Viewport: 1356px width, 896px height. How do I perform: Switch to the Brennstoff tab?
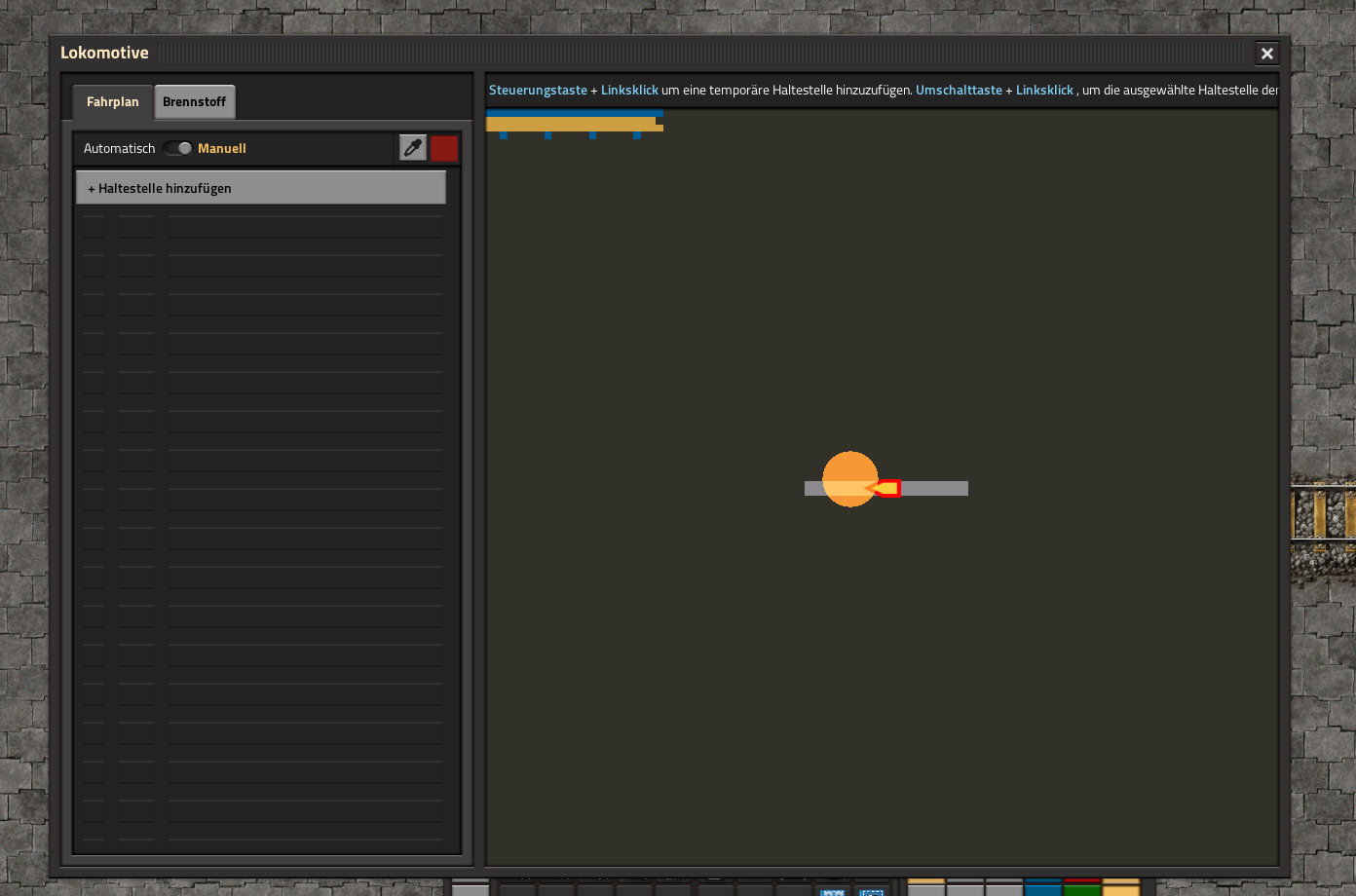(x=194, y=101)
